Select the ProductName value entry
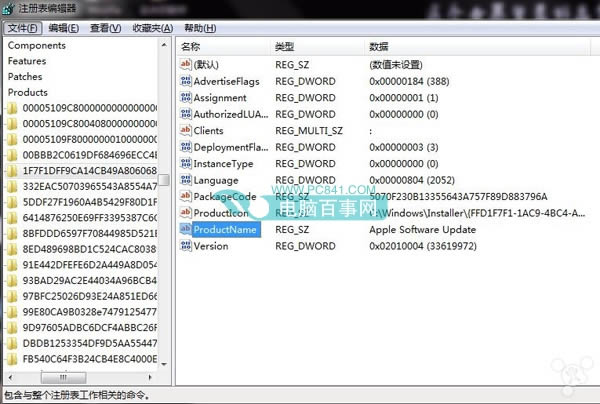 pyautogui.click(x=226, y=230)
